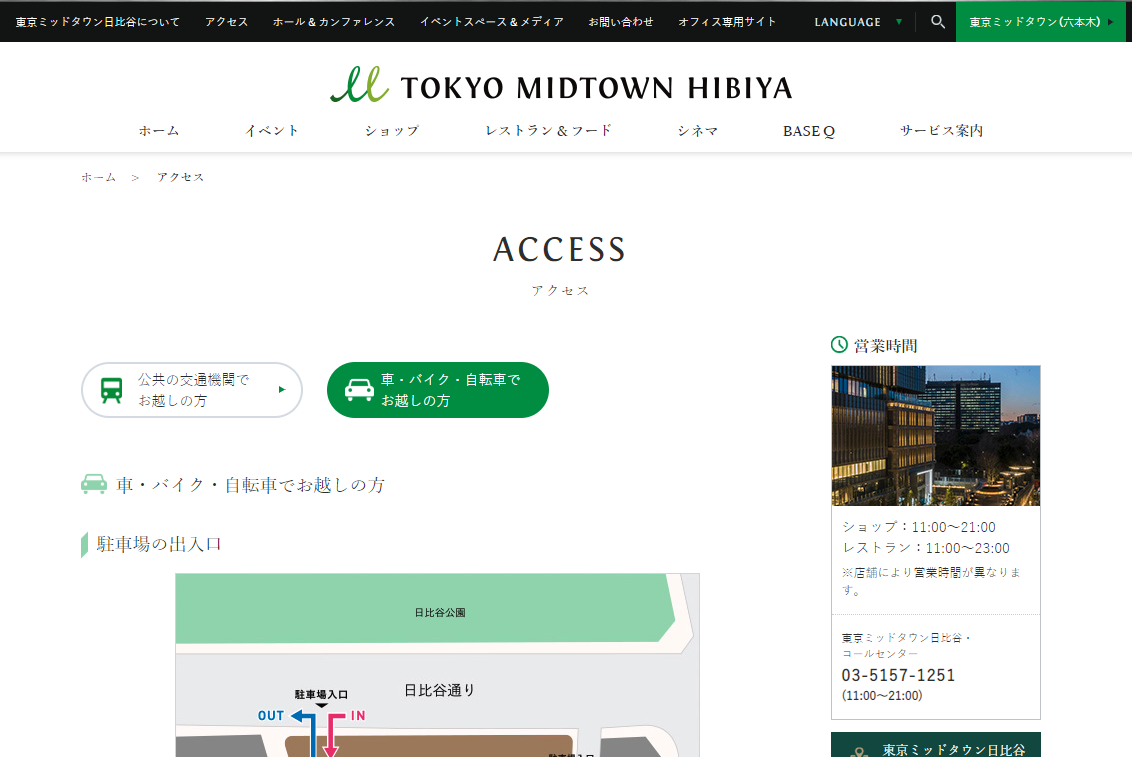Viewport: 1132px width, 757px height.
Task: Open ショップ in main navigation
Action: click(x=391, y=131)
